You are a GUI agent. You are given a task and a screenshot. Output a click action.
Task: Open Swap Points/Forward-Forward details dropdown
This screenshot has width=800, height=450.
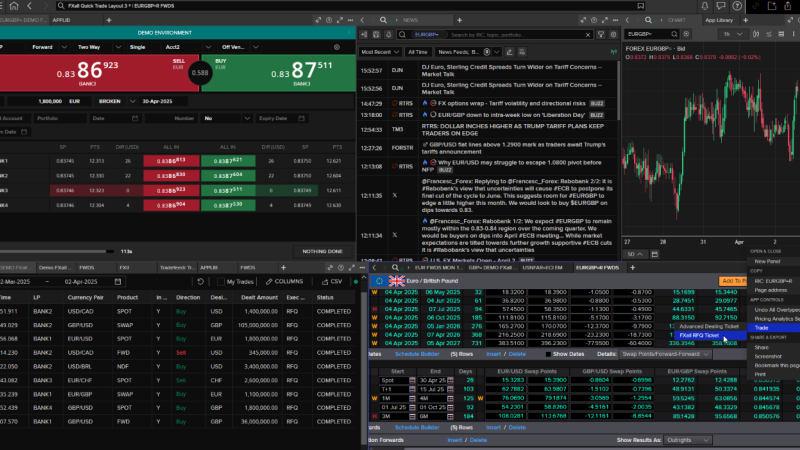tap(665, 354)
